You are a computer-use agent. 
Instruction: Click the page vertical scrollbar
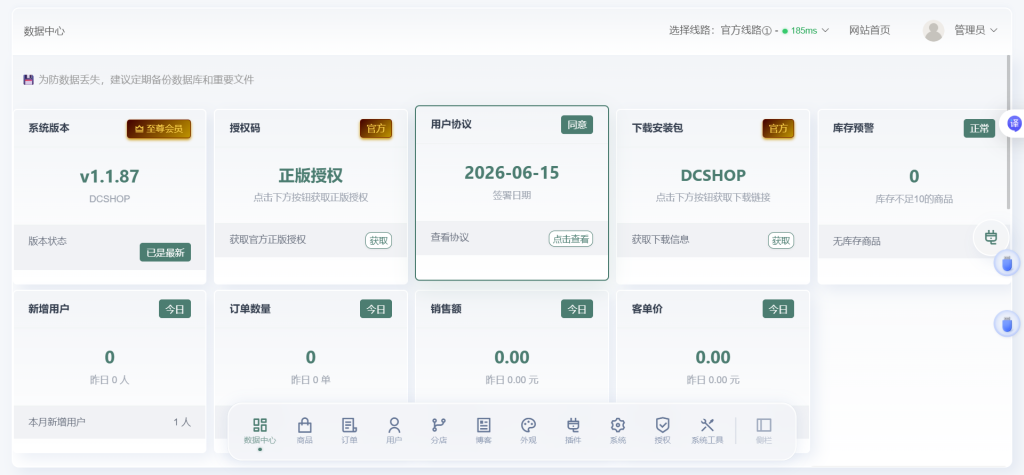[x=1009, y=131]
